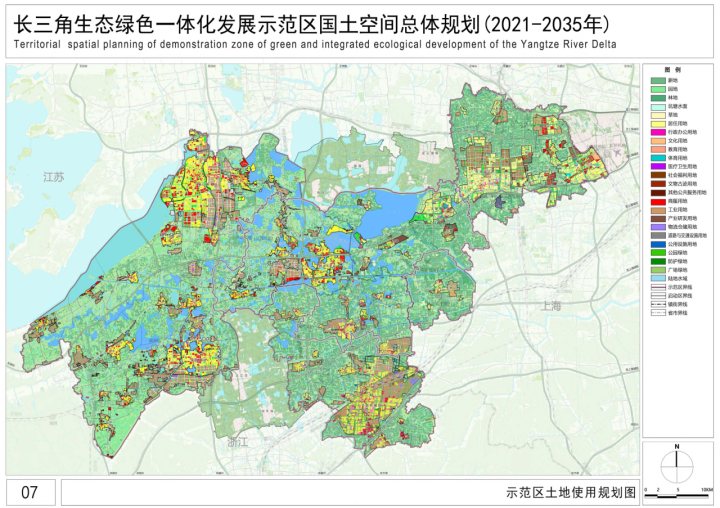This screenshot has width=720, height=508.
Task: Click the bright green 公园绿地 legend swatch
Action: pyautogui.click(x=658, y=253)
